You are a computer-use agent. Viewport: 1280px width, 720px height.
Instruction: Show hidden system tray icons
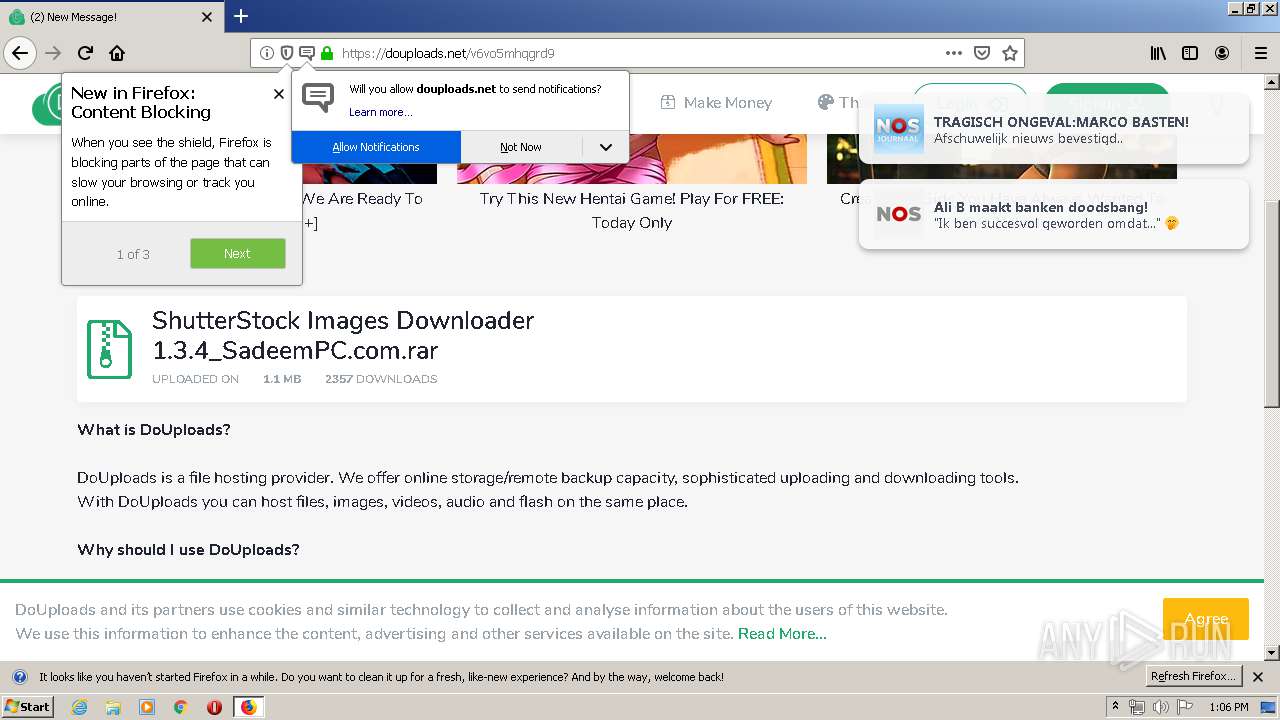tap(1116, 707)
